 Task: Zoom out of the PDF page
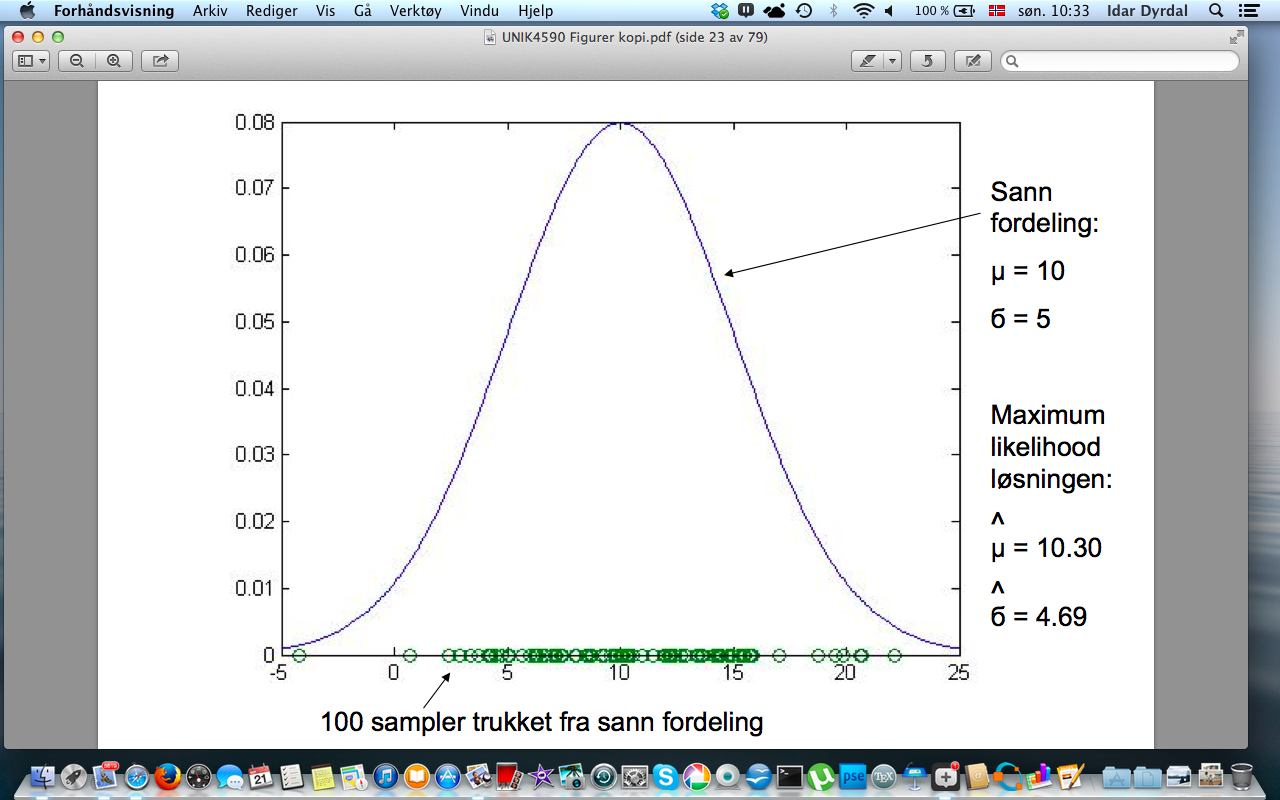point(77,61)
